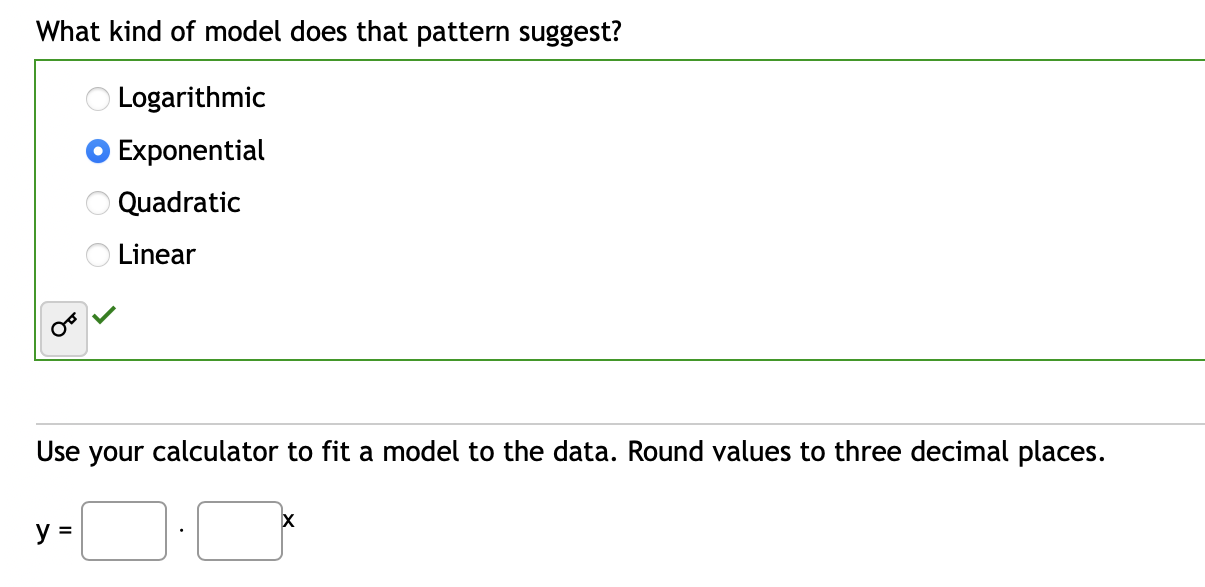
Task: Select the Linear radio button
Action: (x=97, y=255)
